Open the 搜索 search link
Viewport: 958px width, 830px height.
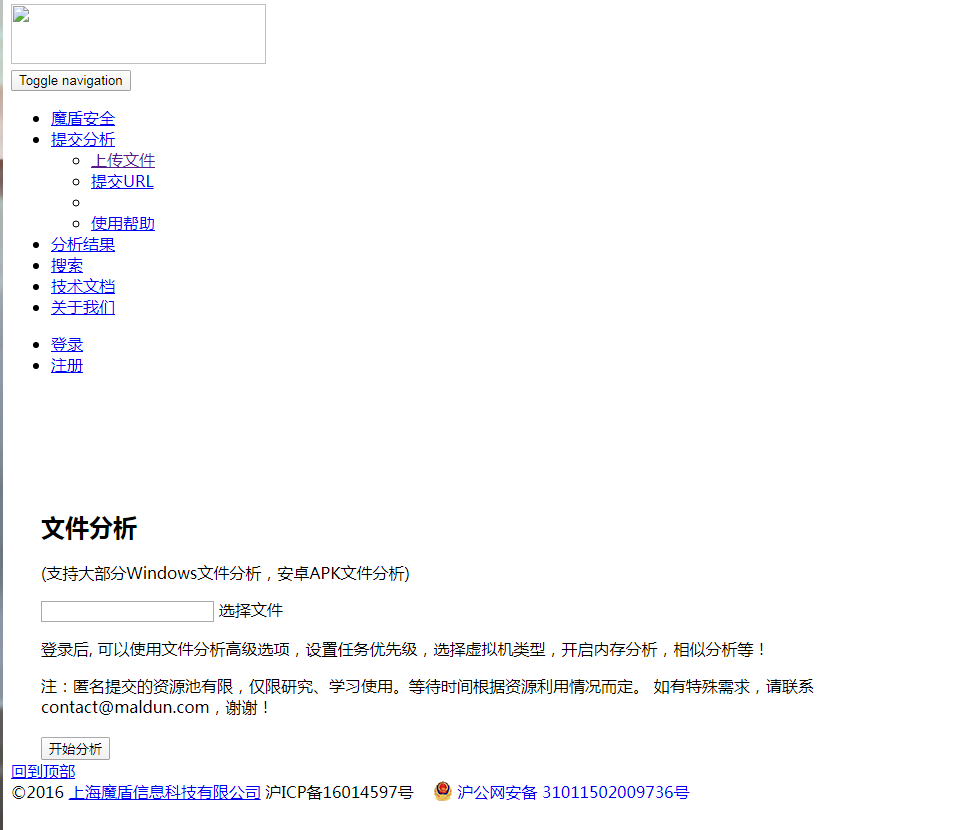[67, 265]
